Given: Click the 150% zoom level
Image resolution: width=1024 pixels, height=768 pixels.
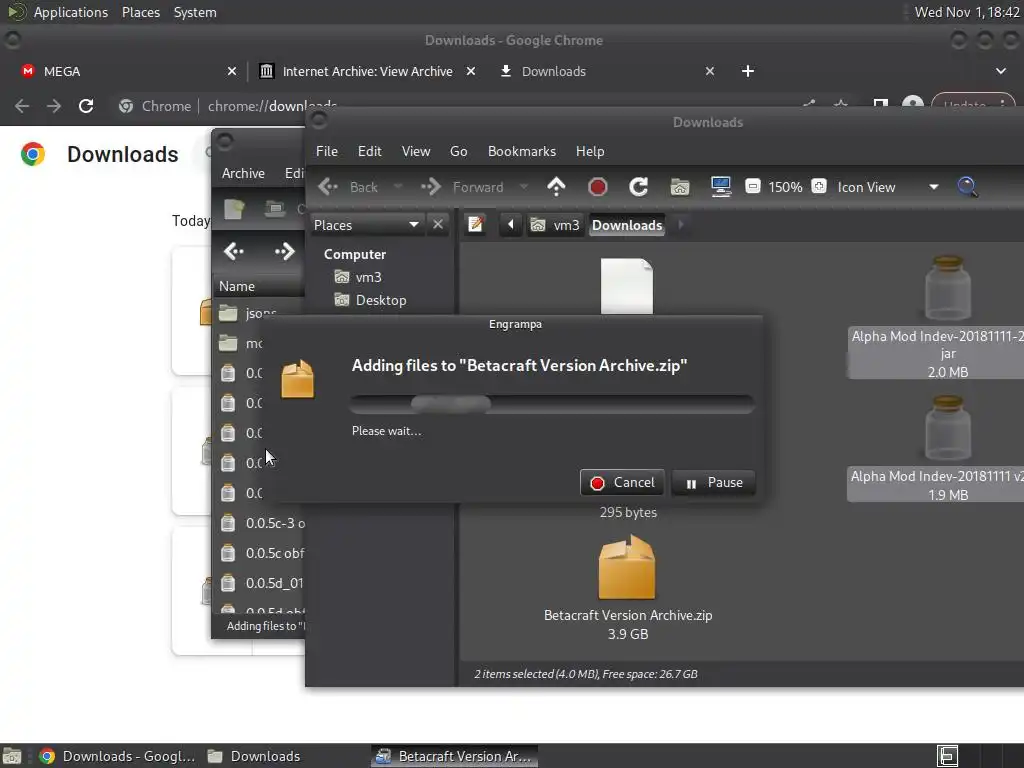Looking at the screenshot, I should 785,187.
